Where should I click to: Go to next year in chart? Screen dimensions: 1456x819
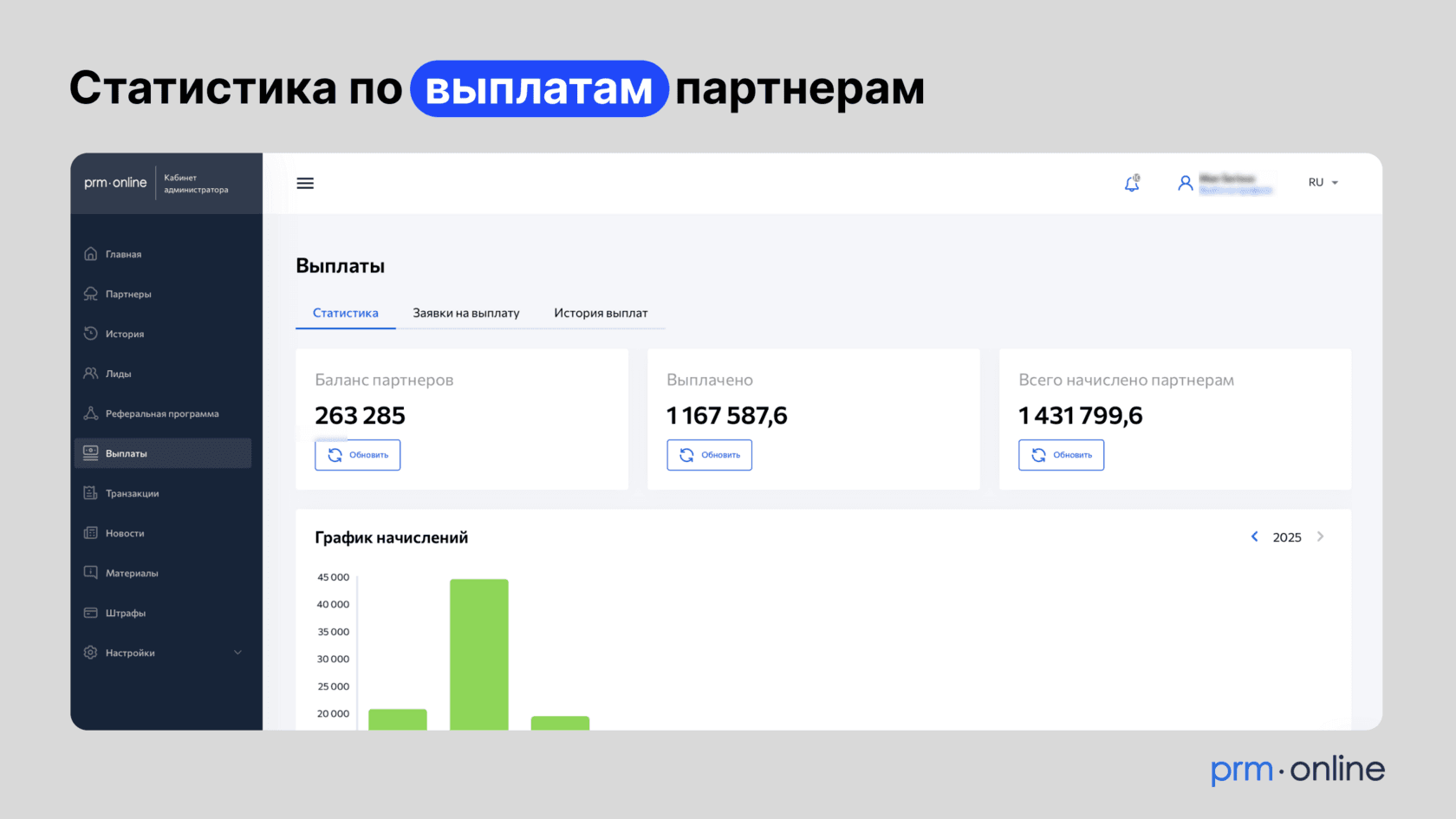[1320, 537]
